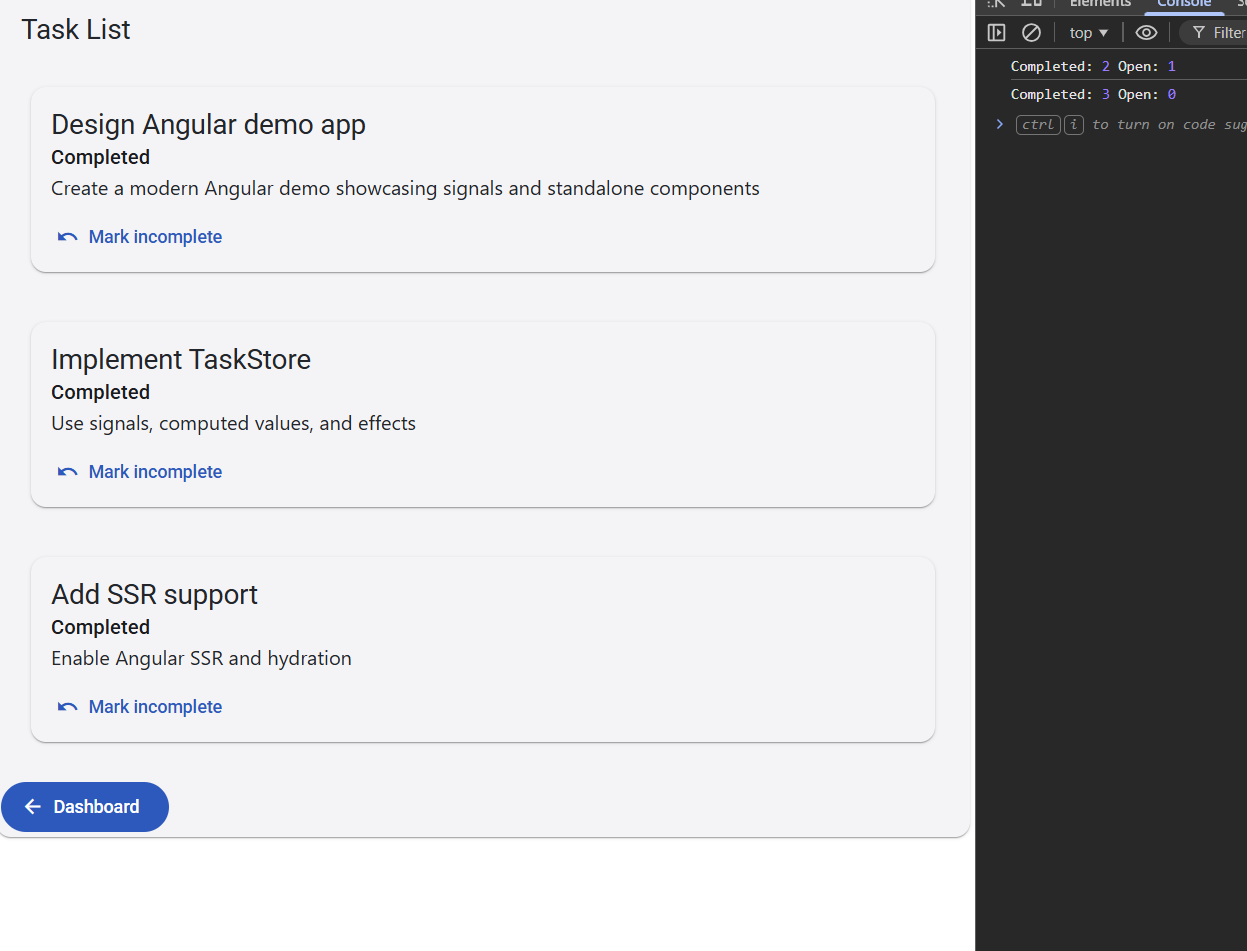Click the console prompt to type

coord(1100,124)
